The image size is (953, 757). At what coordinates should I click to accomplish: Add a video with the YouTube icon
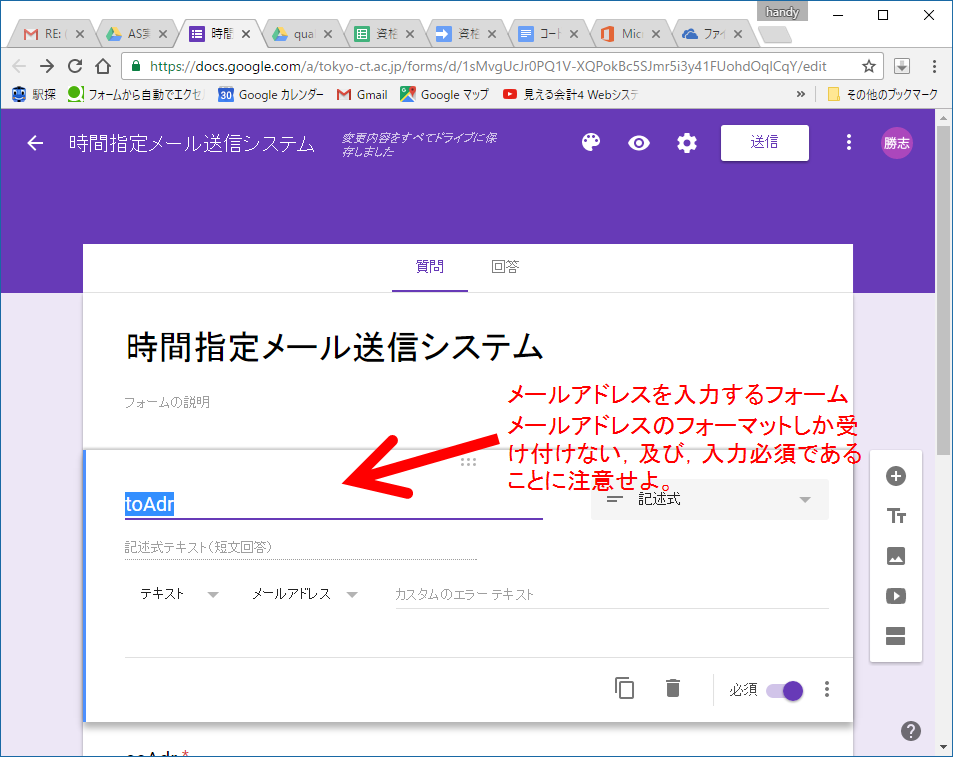point(895,597)
